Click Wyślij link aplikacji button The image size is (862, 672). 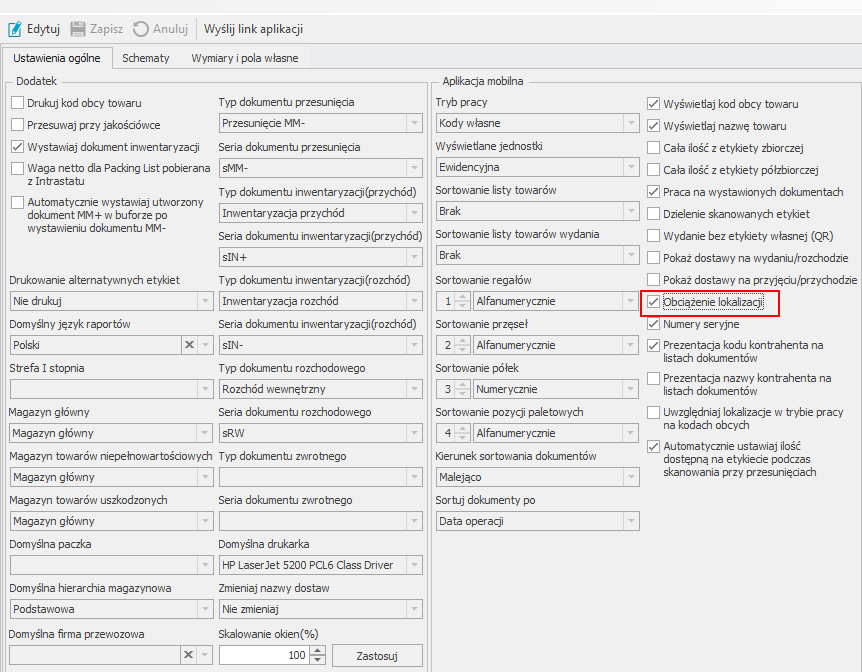point(253,29)
